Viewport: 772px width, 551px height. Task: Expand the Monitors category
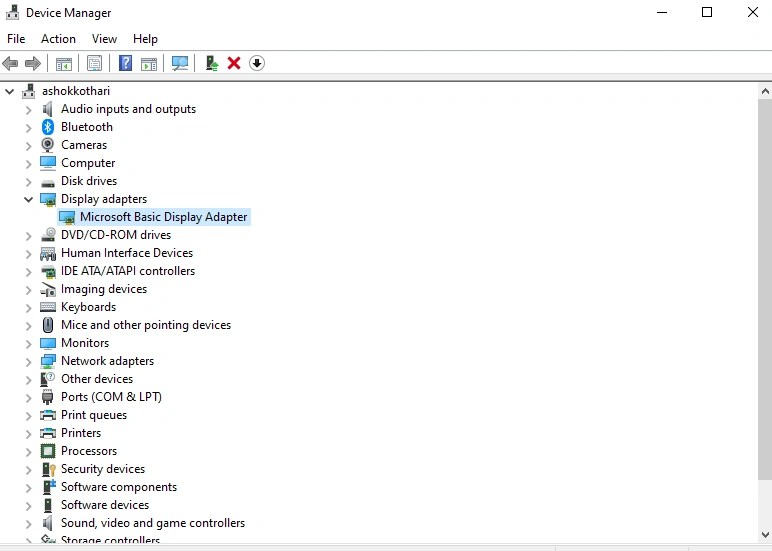[29, 344]
